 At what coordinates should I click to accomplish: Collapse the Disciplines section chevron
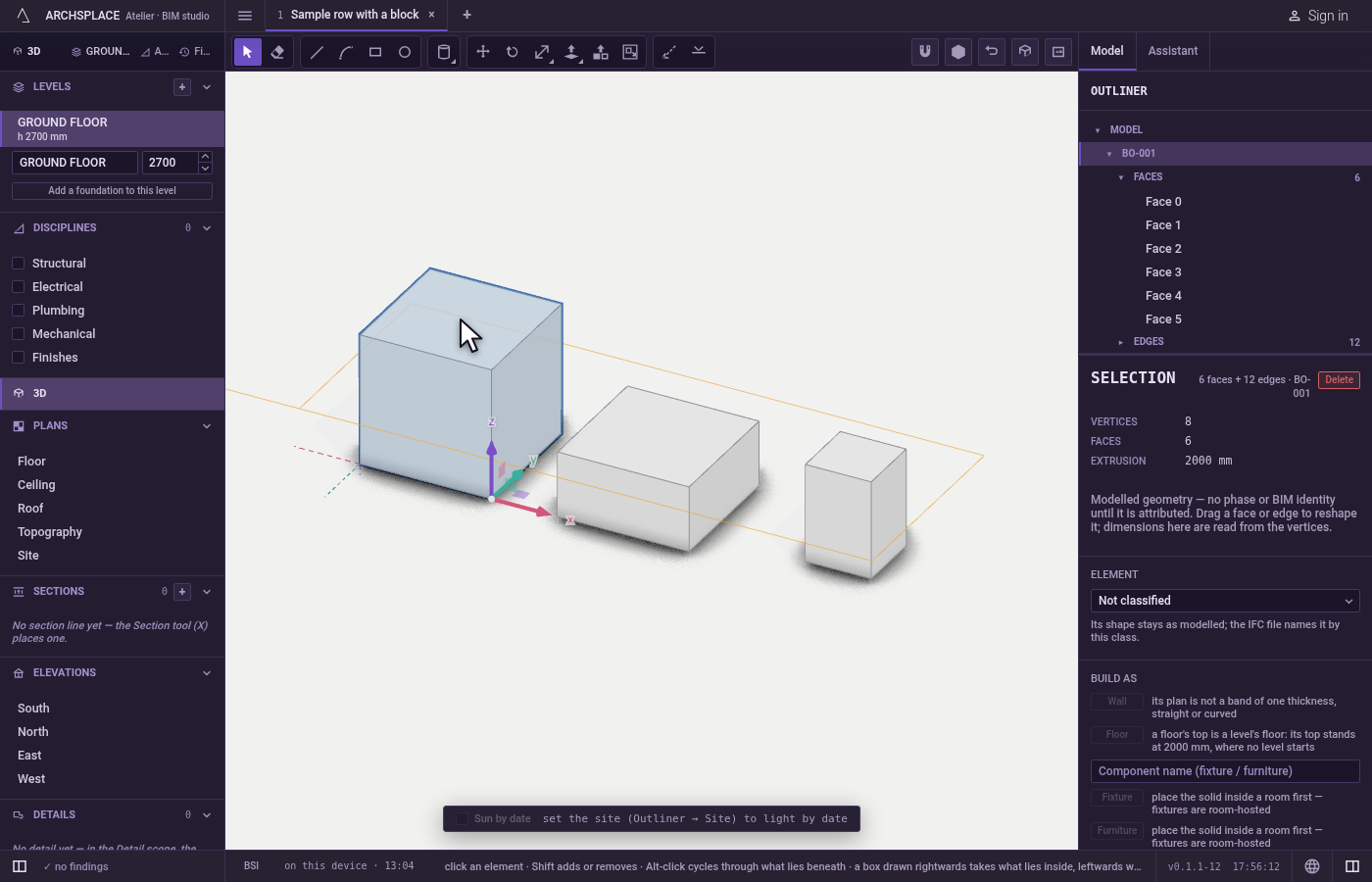coord(207,228)
